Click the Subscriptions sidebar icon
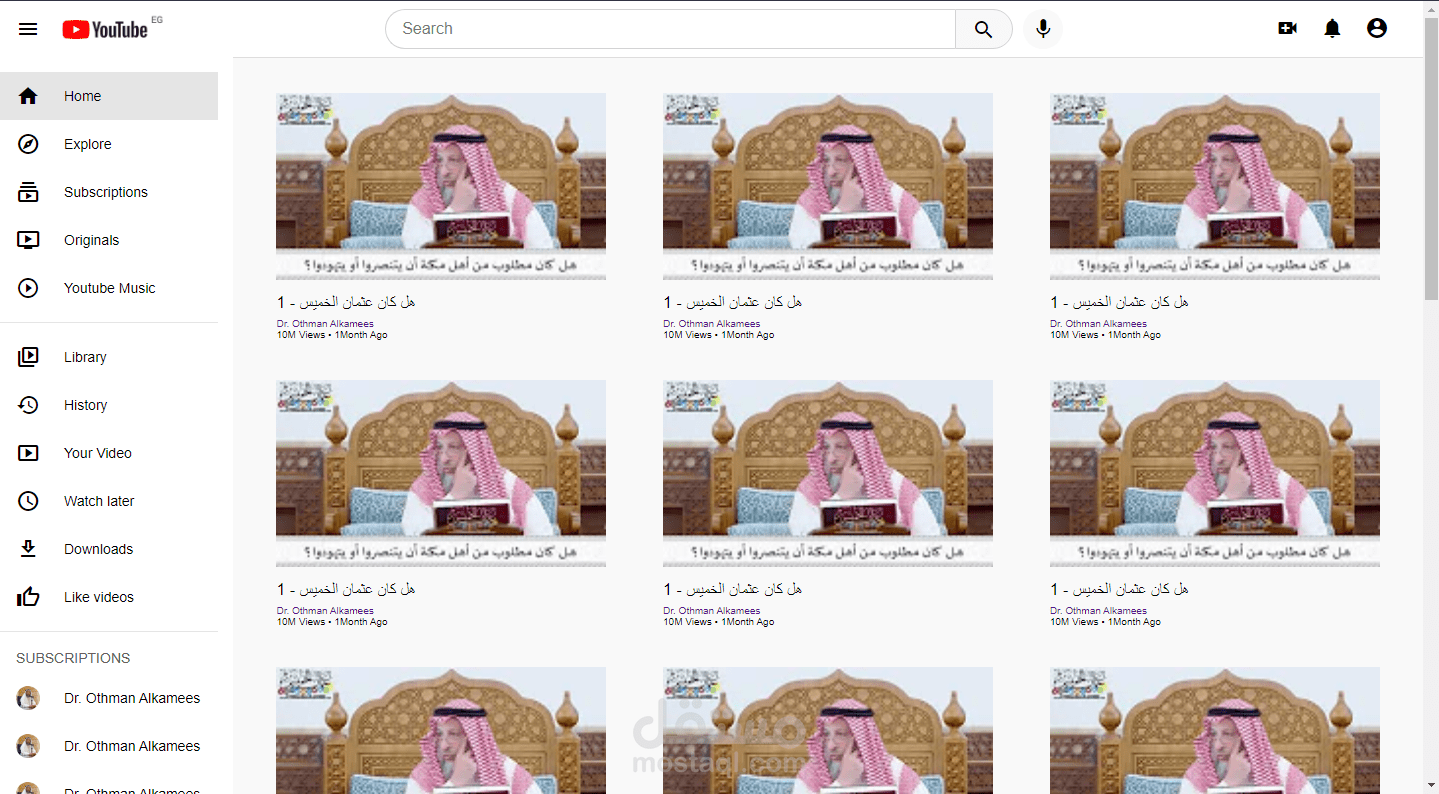The width and height of the screenshot is (1439, 794). coord(28,192)
